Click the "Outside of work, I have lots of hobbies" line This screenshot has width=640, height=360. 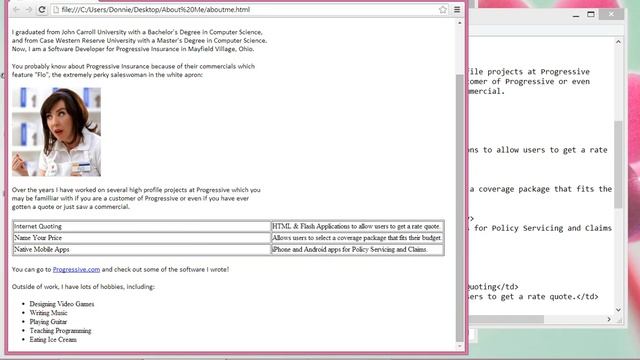(83, 287)
